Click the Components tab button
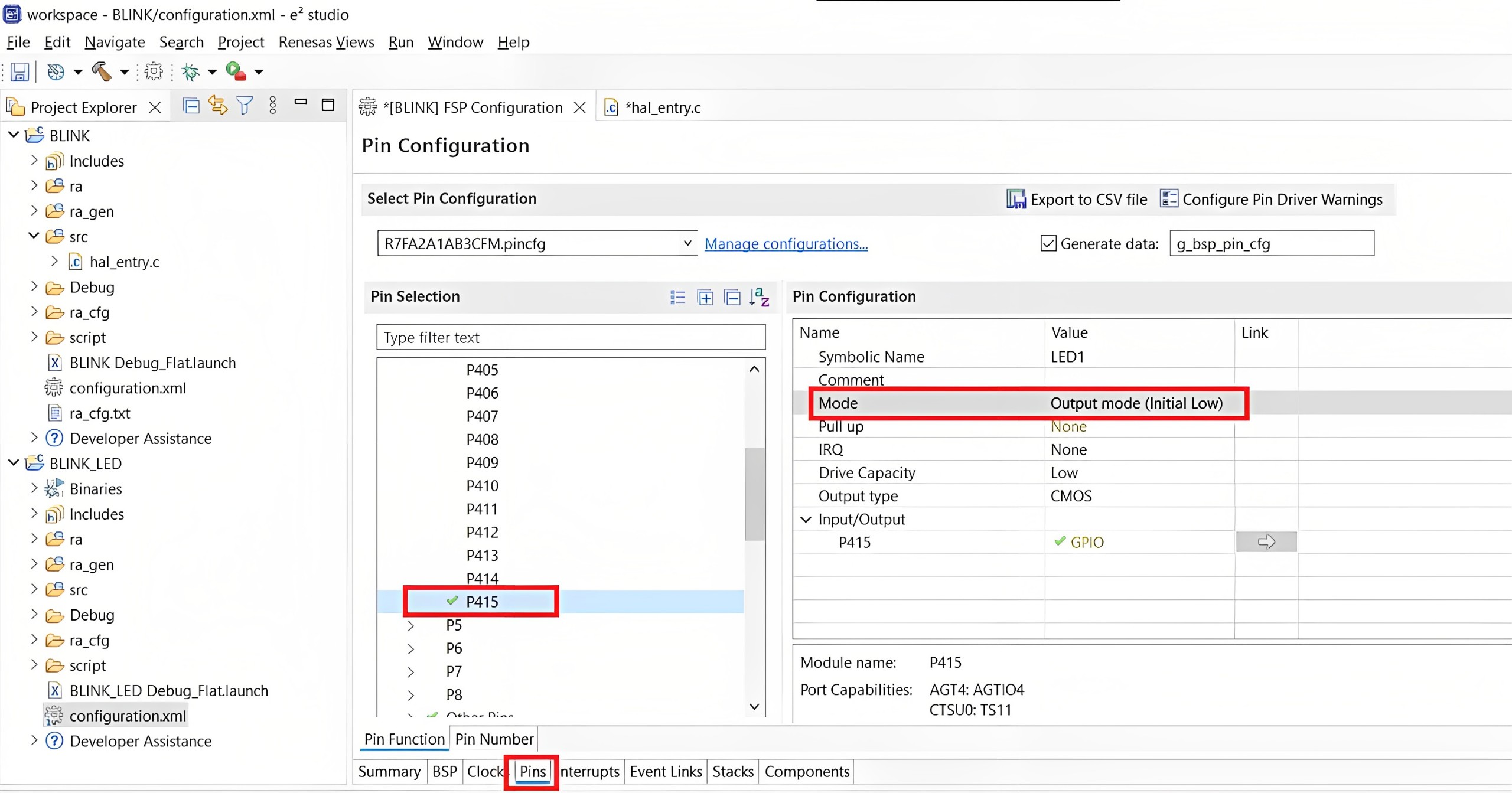1512x793 pixels. tap(808, 771)
